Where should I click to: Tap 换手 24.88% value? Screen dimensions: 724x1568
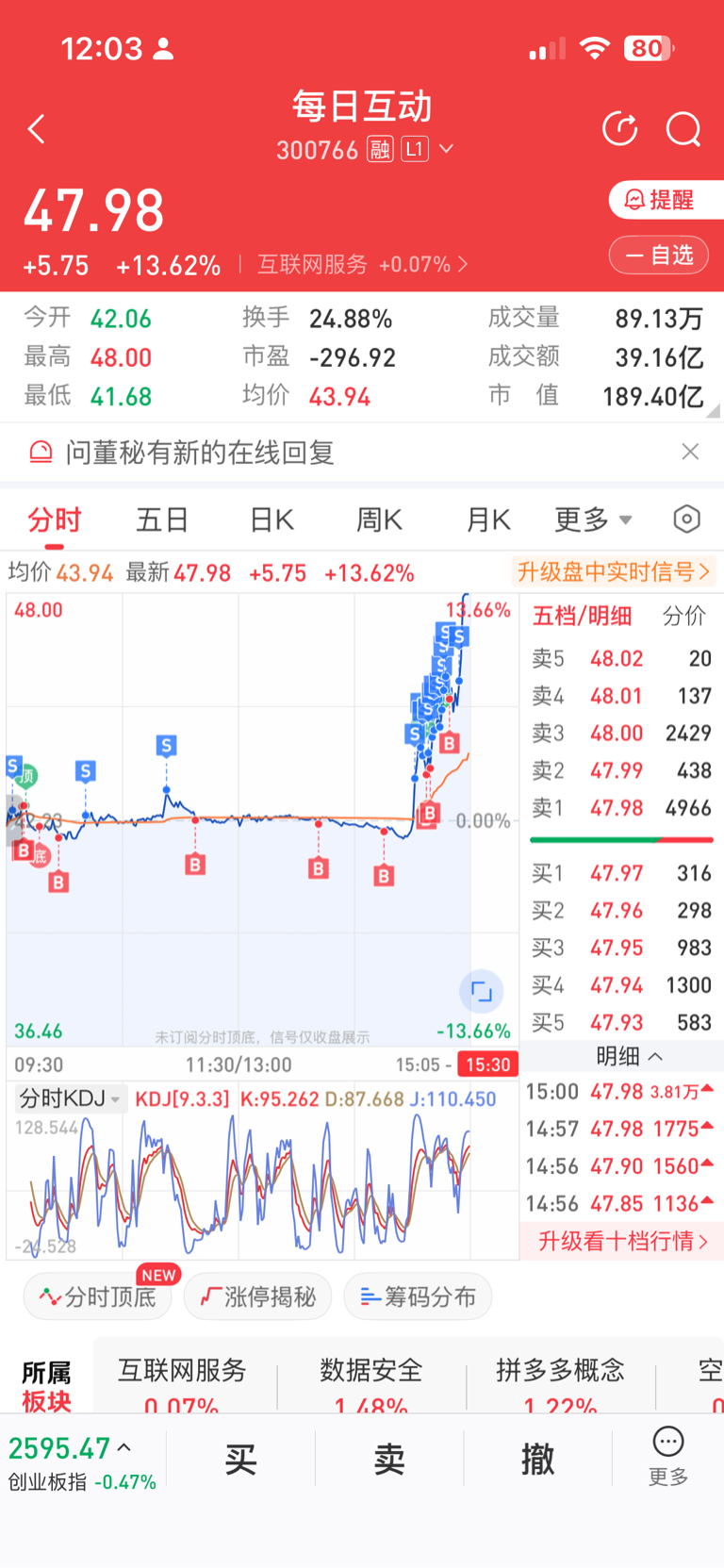(x=351, y=319)
